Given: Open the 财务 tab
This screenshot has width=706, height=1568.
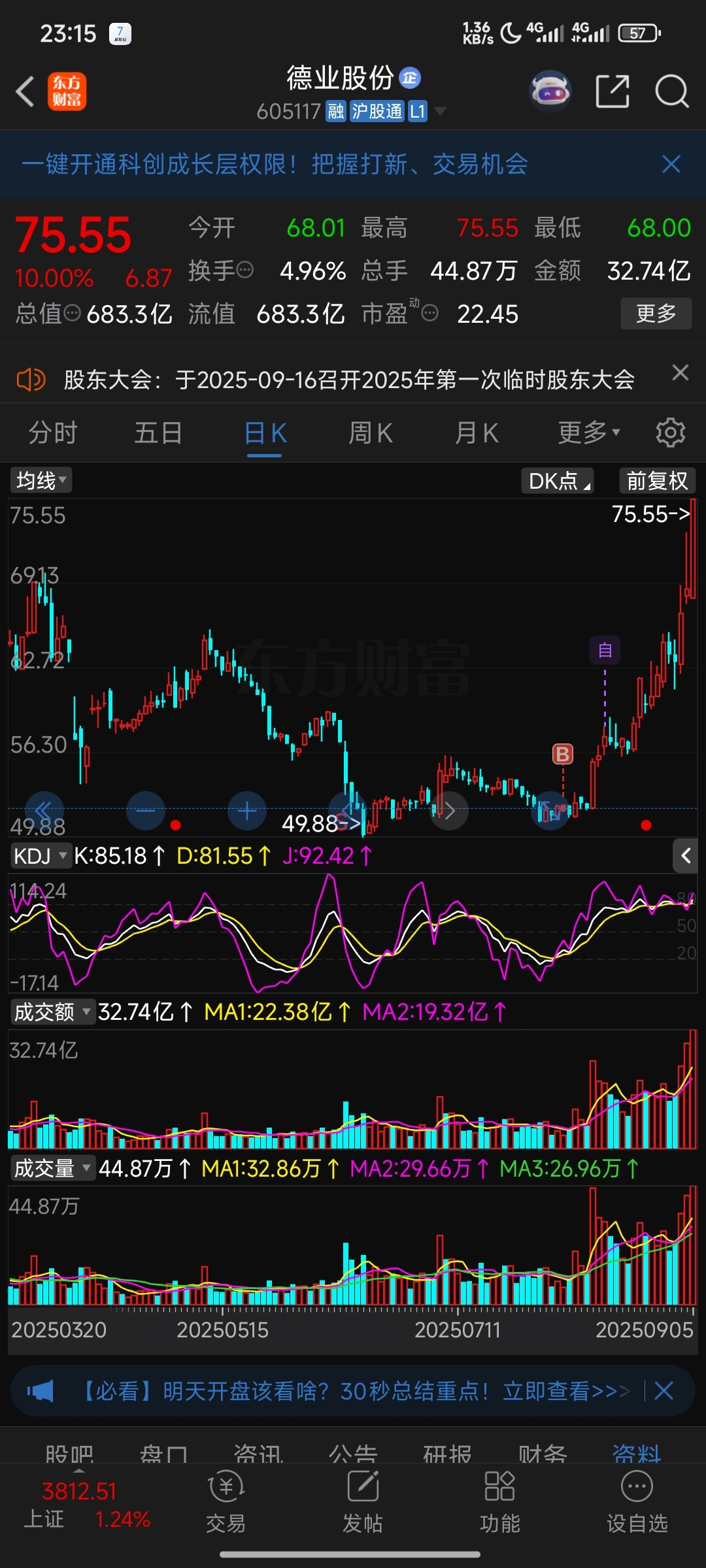Looking at the screenshot, I should pyautogui.click(x=543, y=1455).
